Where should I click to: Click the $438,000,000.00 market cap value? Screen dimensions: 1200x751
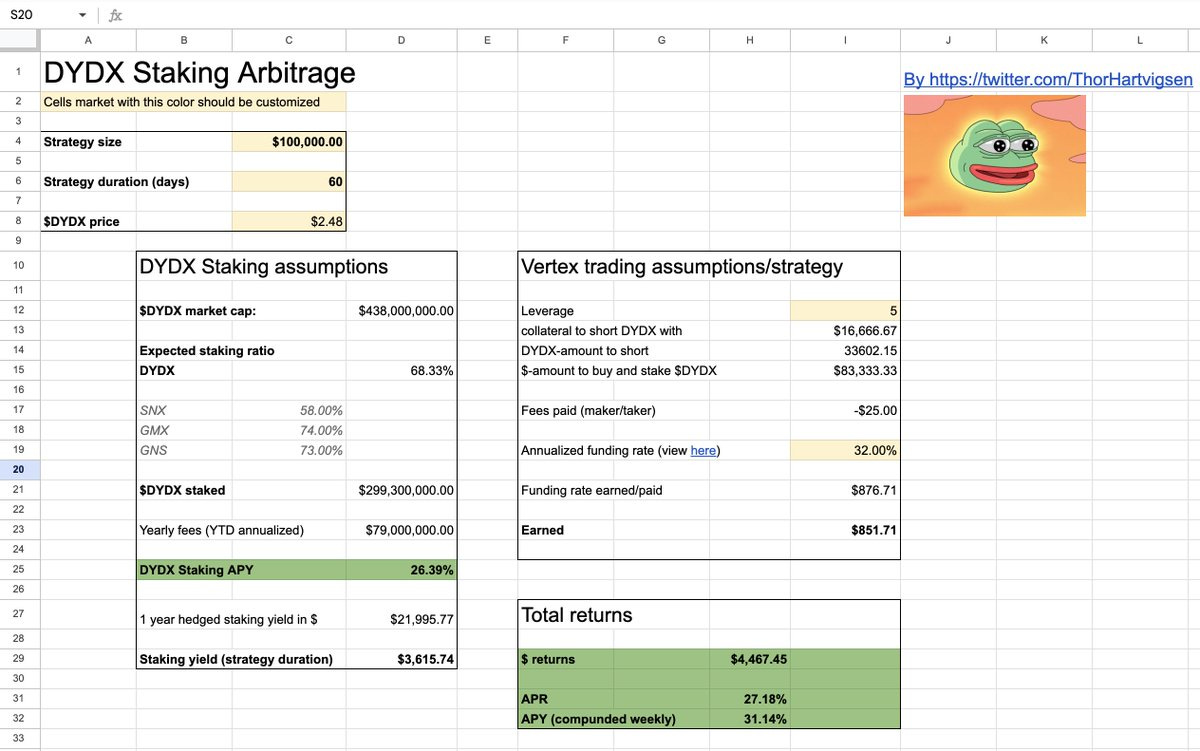[406, 311]
